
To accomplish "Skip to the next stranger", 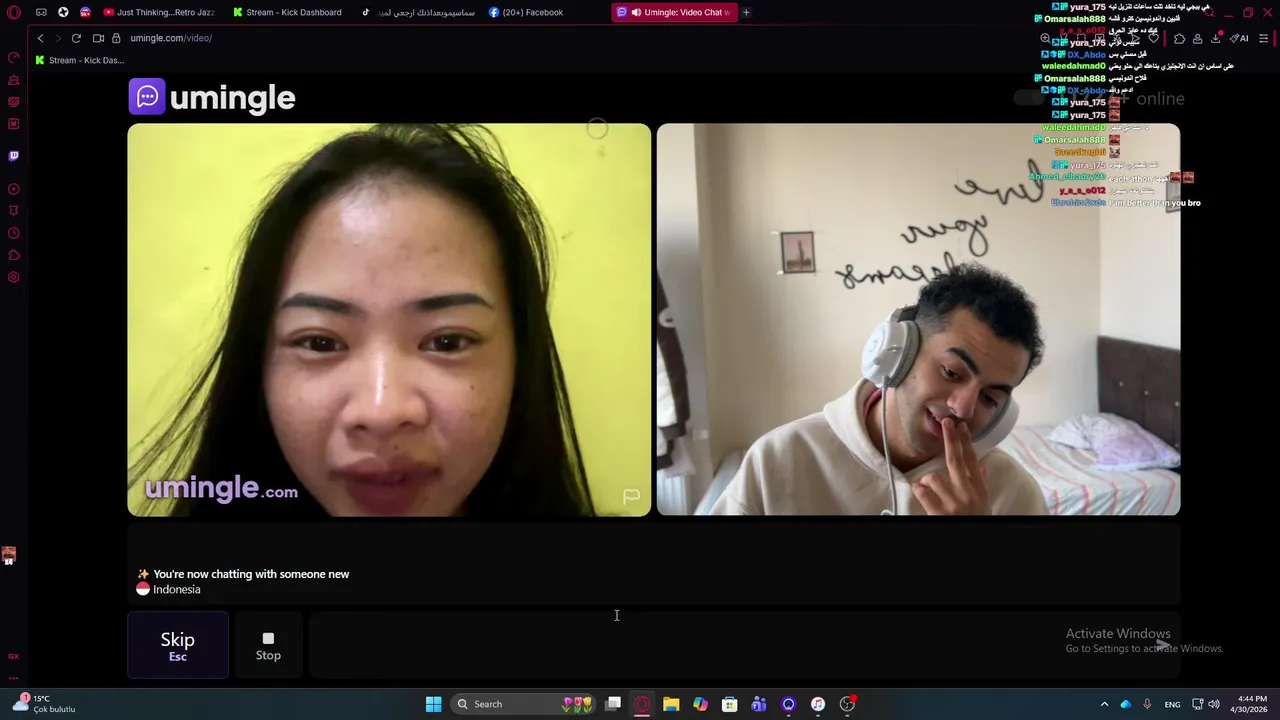I will pyautogui.click(x=178, y=645).
